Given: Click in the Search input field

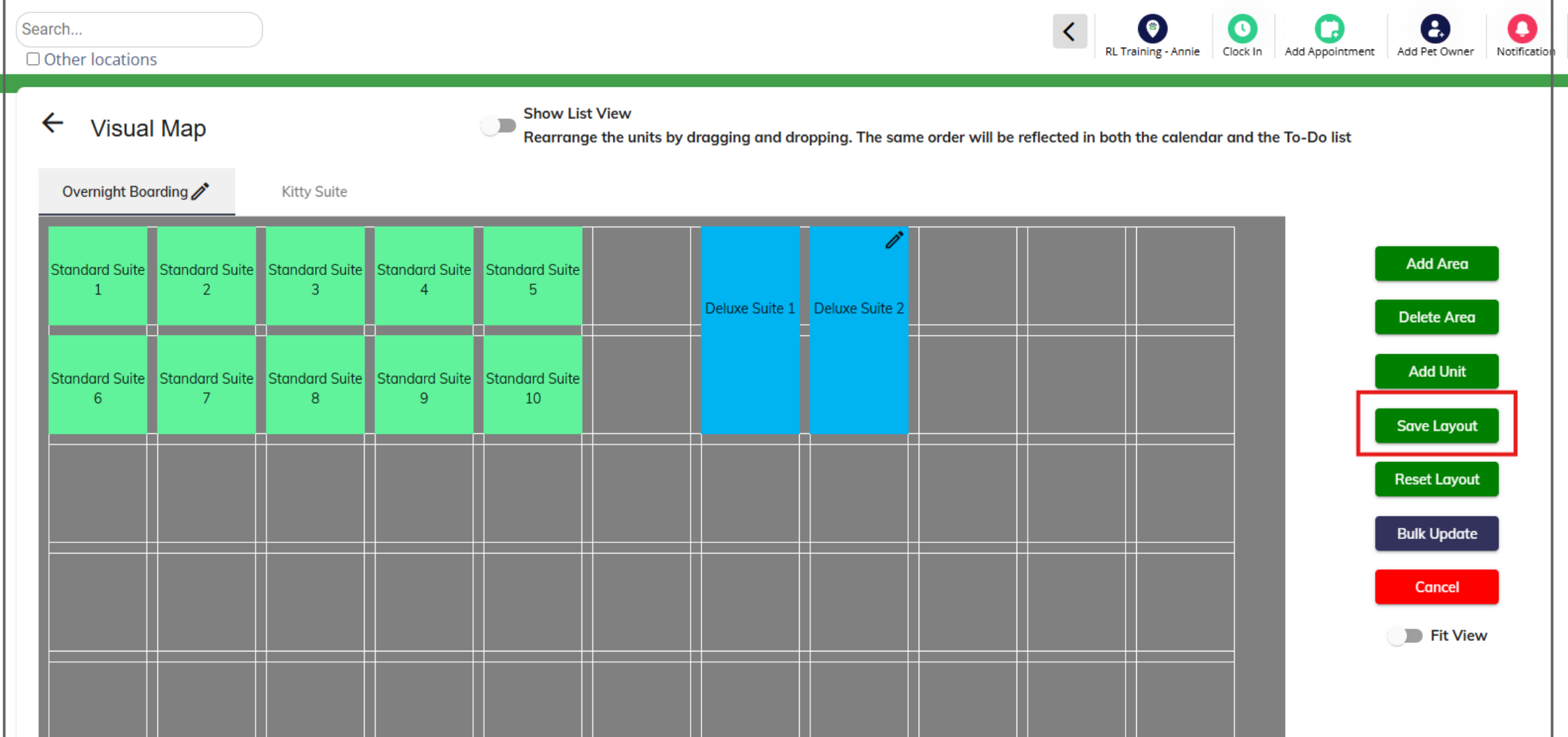Looking at the screenshot, I should click(x=139, y=29).
